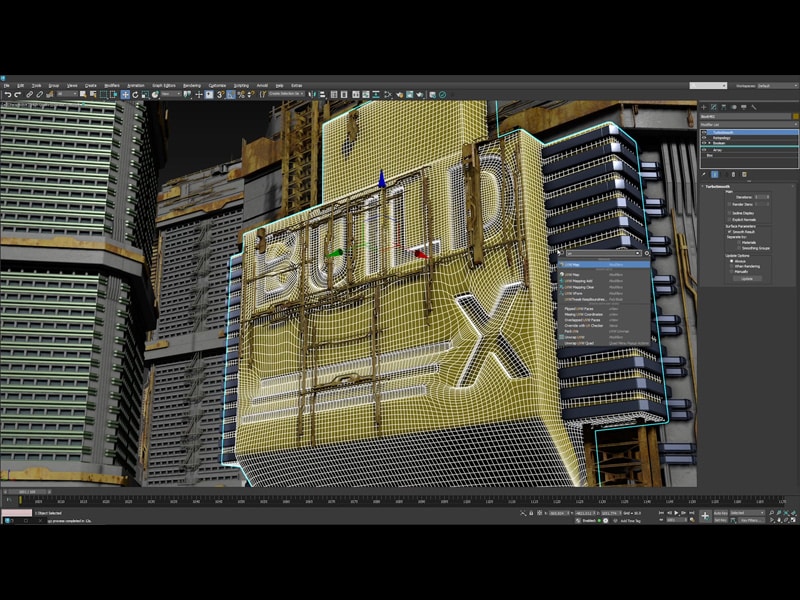Select the Manually update option
800x600 pixels.
click(x=730, y=271)
